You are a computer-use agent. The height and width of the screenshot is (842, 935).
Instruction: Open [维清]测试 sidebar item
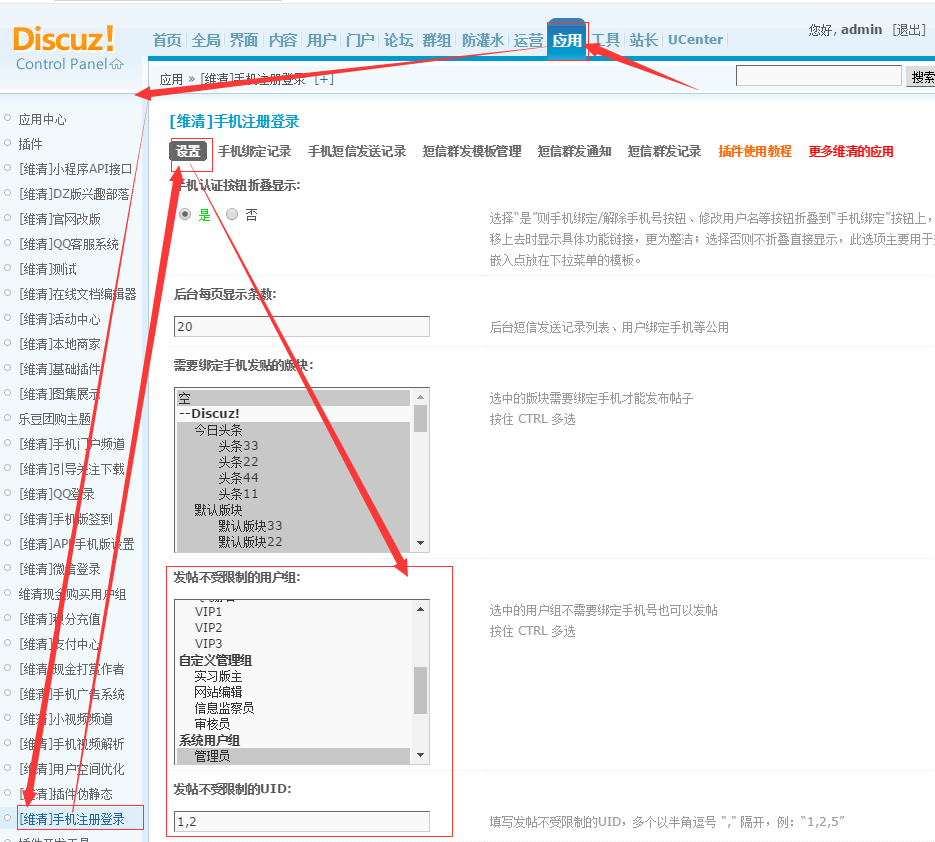coord(48,270)
